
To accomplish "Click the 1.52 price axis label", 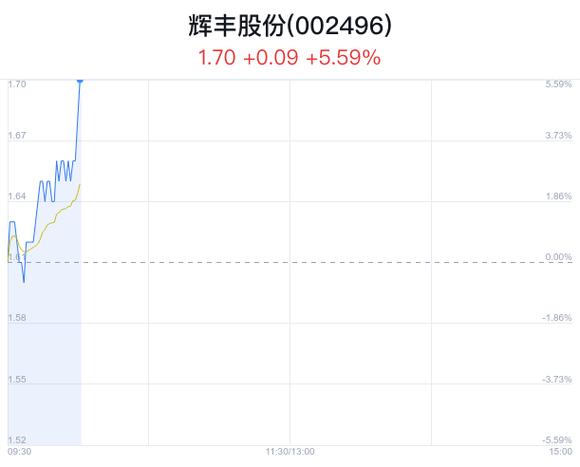I will pyautogui.click(x=17, y=440).
